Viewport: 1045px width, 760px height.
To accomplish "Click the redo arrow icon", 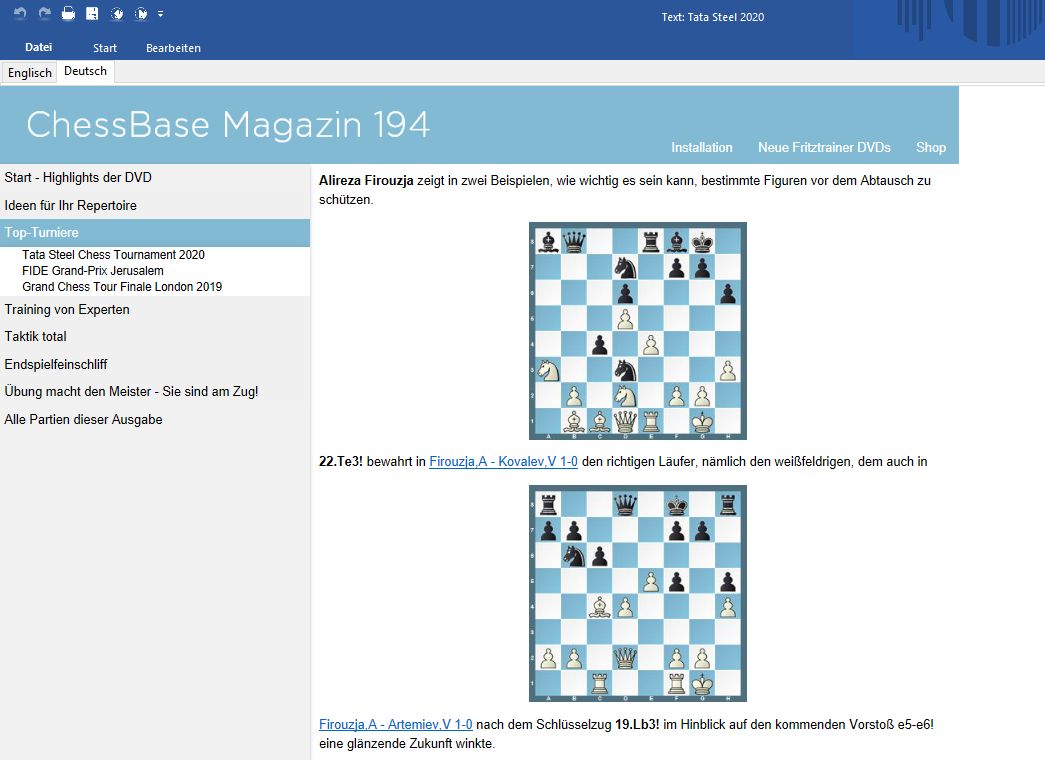I will pyautogui.click(x=44, y=14).
